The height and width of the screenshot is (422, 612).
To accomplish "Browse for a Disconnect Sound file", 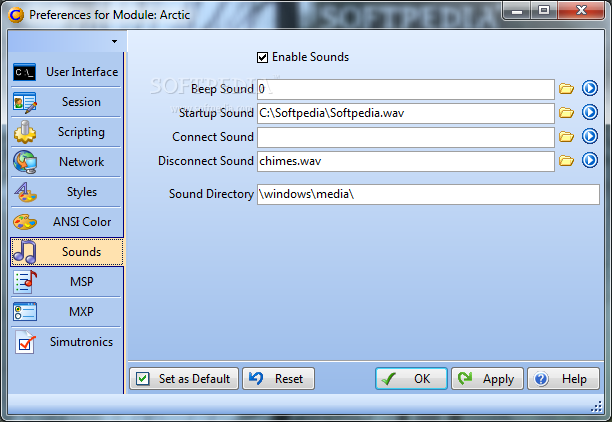I will pyautogui.click(x=566, y=160).
